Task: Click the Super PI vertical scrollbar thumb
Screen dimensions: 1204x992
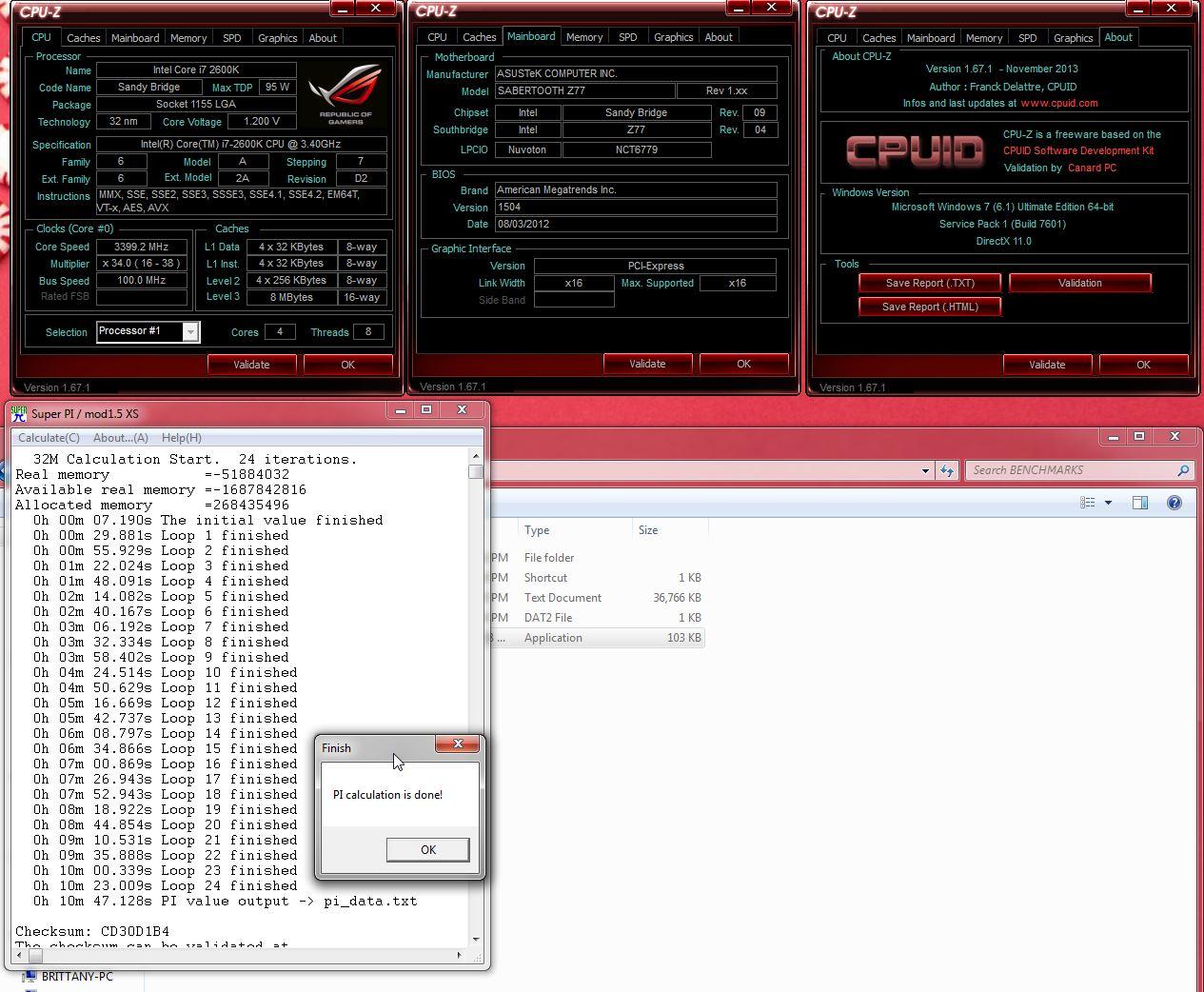Action: (476, 472)
